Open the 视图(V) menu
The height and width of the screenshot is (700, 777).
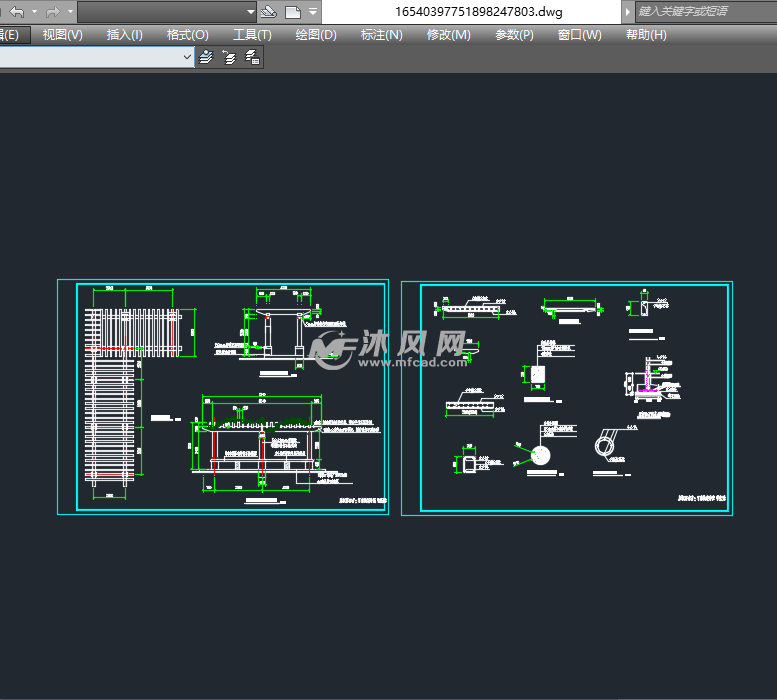63,35
